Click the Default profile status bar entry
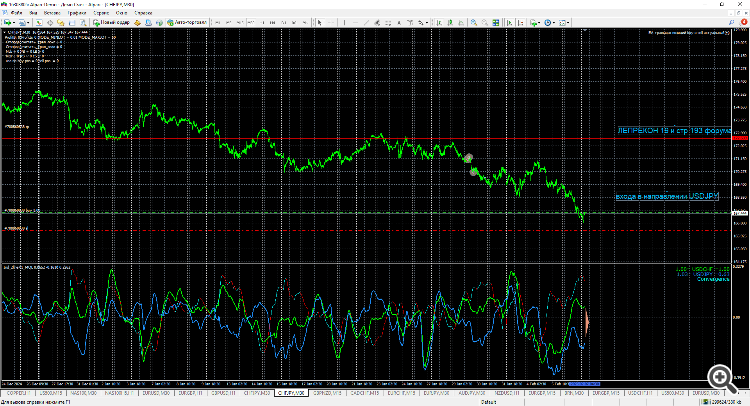 tap(488, 402)
